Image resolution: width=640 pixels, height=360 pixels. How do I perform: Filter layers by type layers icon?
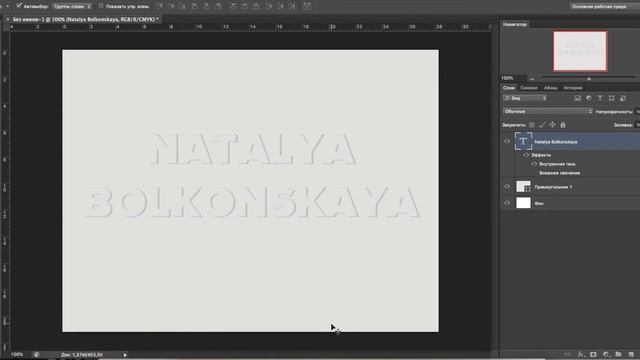click(x=600, y=98)
